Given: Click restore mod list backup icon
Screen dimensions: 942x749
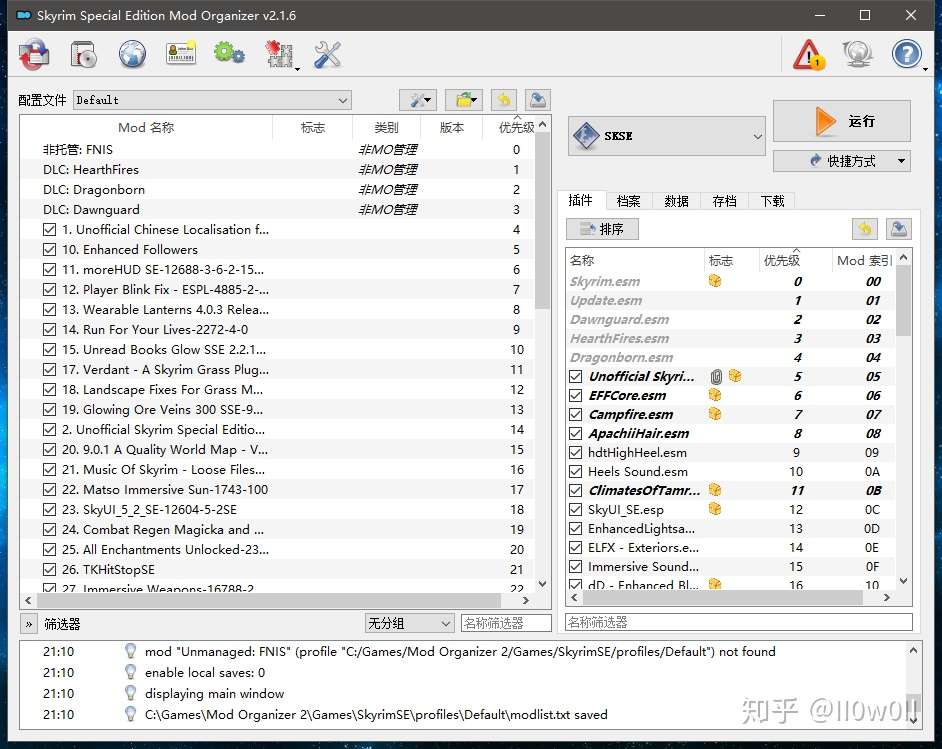Looking at the screenshot, I should tap(504, 100).
